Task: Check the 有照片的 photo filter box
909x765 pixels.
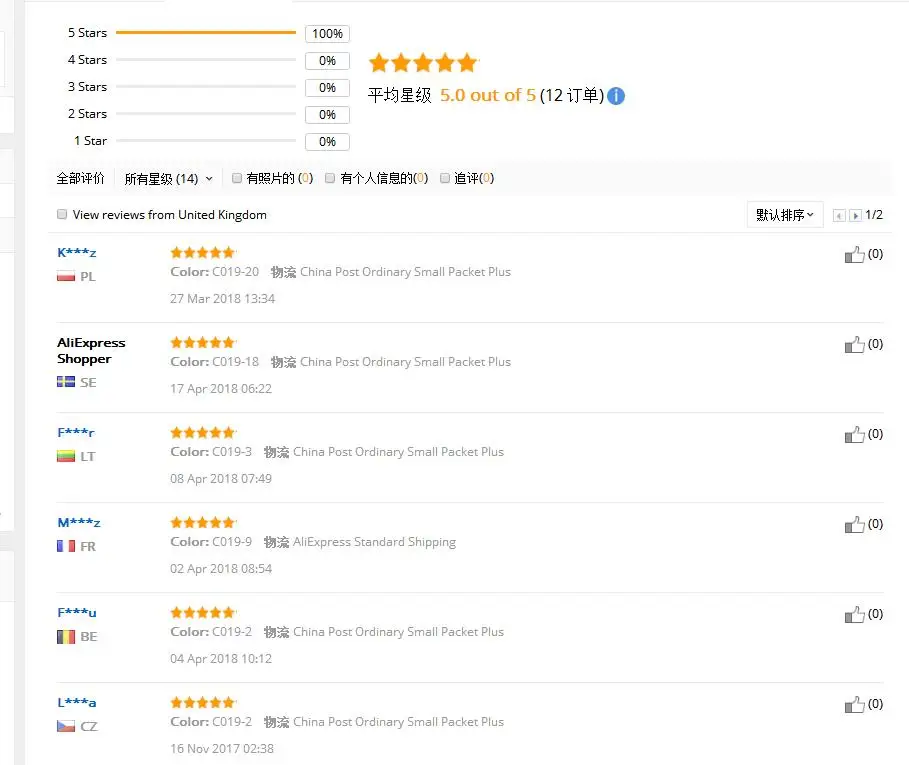Action: [x=237, y=178]
